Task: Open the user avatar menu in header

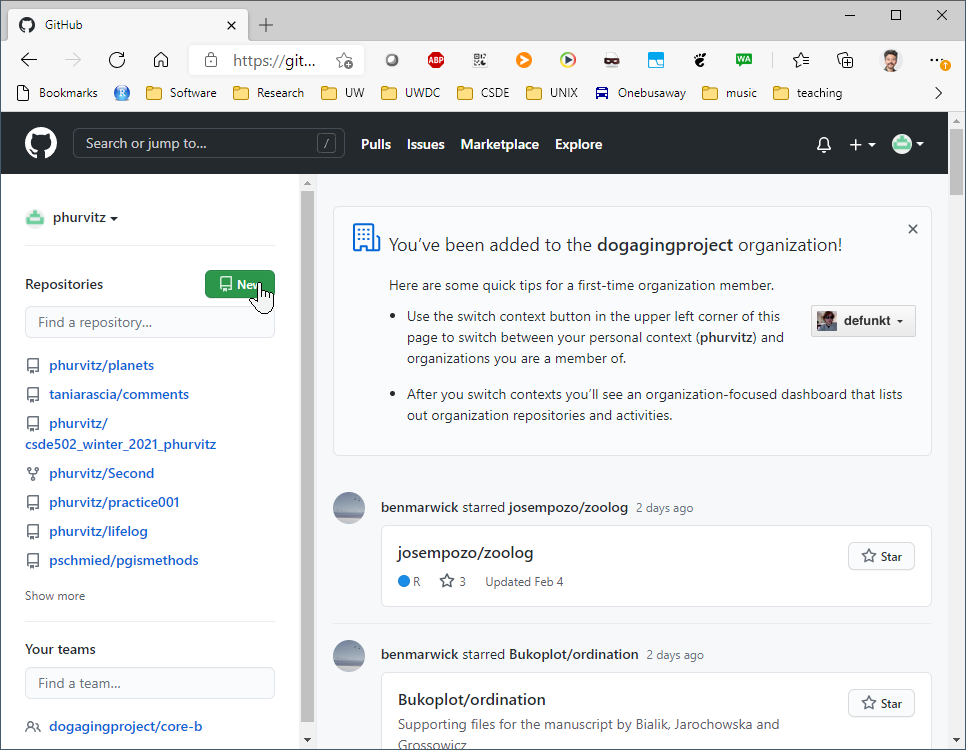Action: click(x=907, y=144)
